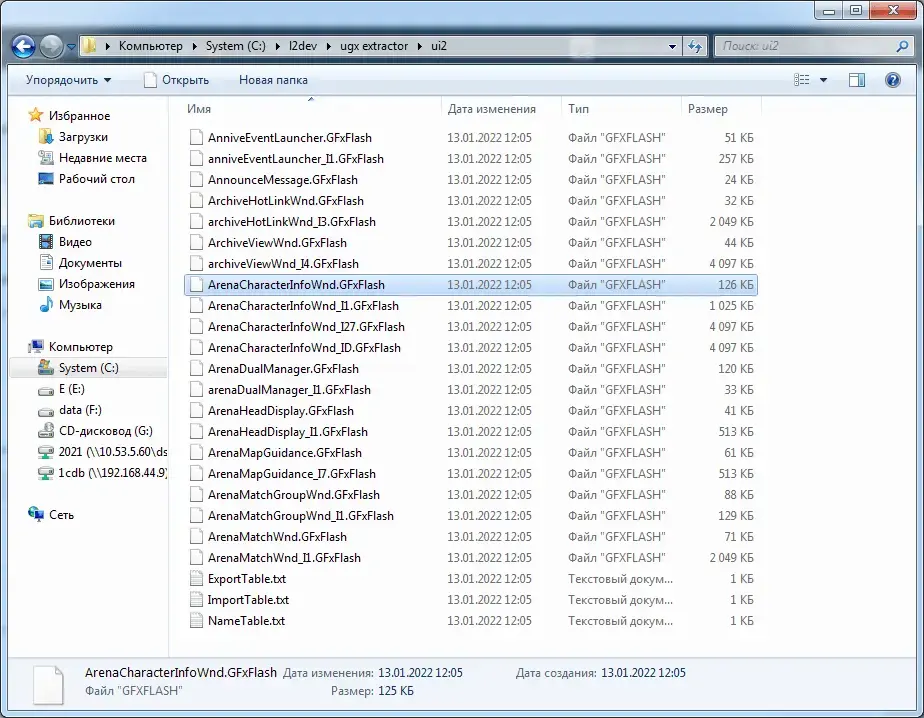Sort files by Размер column header
The image size is (924, 718).
pos(708,109)
